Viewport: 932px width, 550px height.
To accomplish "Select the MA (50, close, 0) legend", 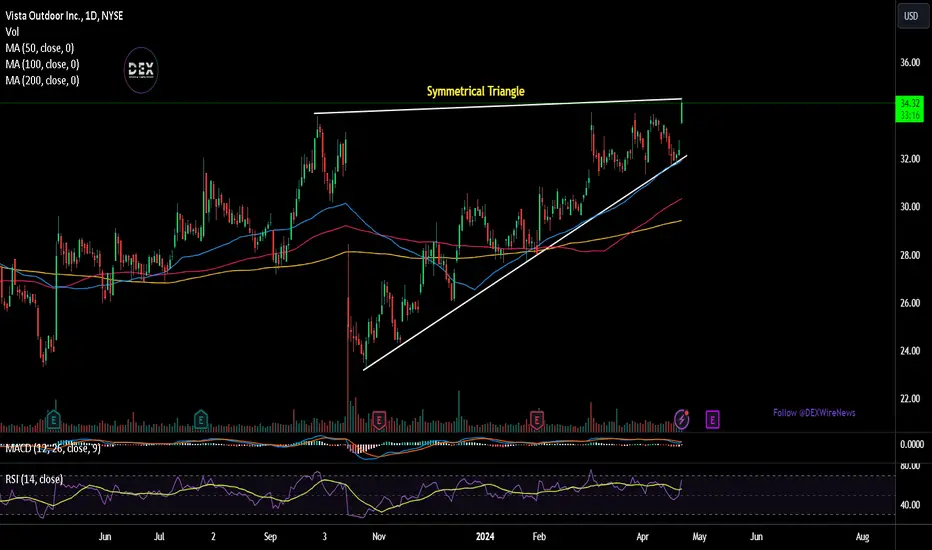I will 40,48.
